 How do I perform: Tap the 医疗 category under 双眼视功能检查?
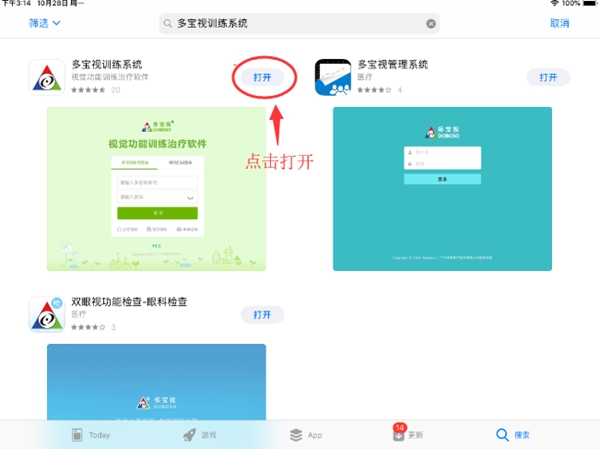click(79, 314)
